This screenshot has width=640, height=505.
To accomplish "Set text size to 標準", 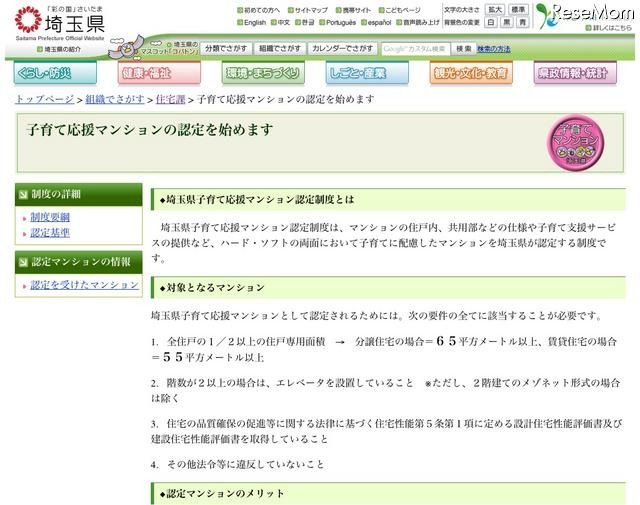I will tap(518, 9).
